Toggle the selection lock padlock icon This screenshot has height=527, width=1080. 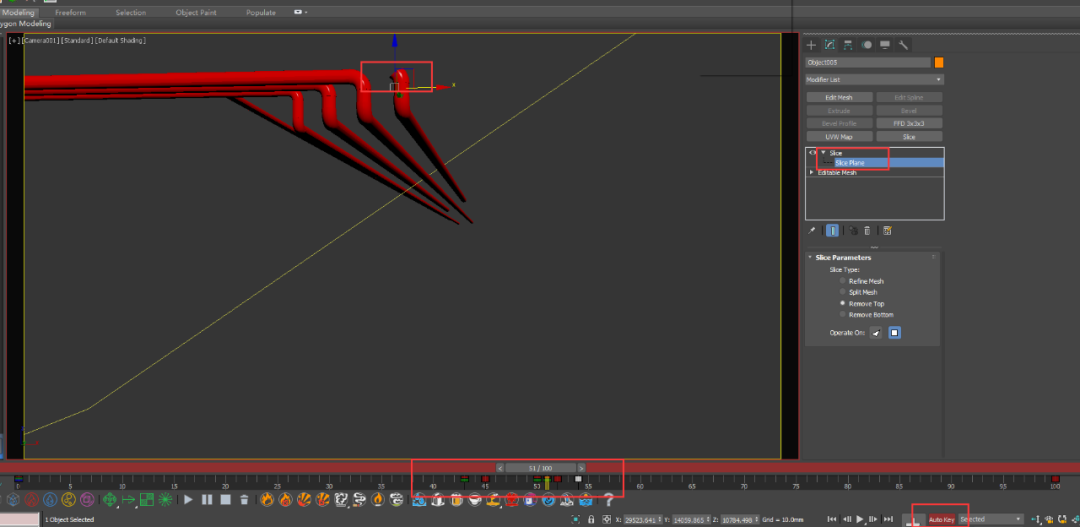591,519
